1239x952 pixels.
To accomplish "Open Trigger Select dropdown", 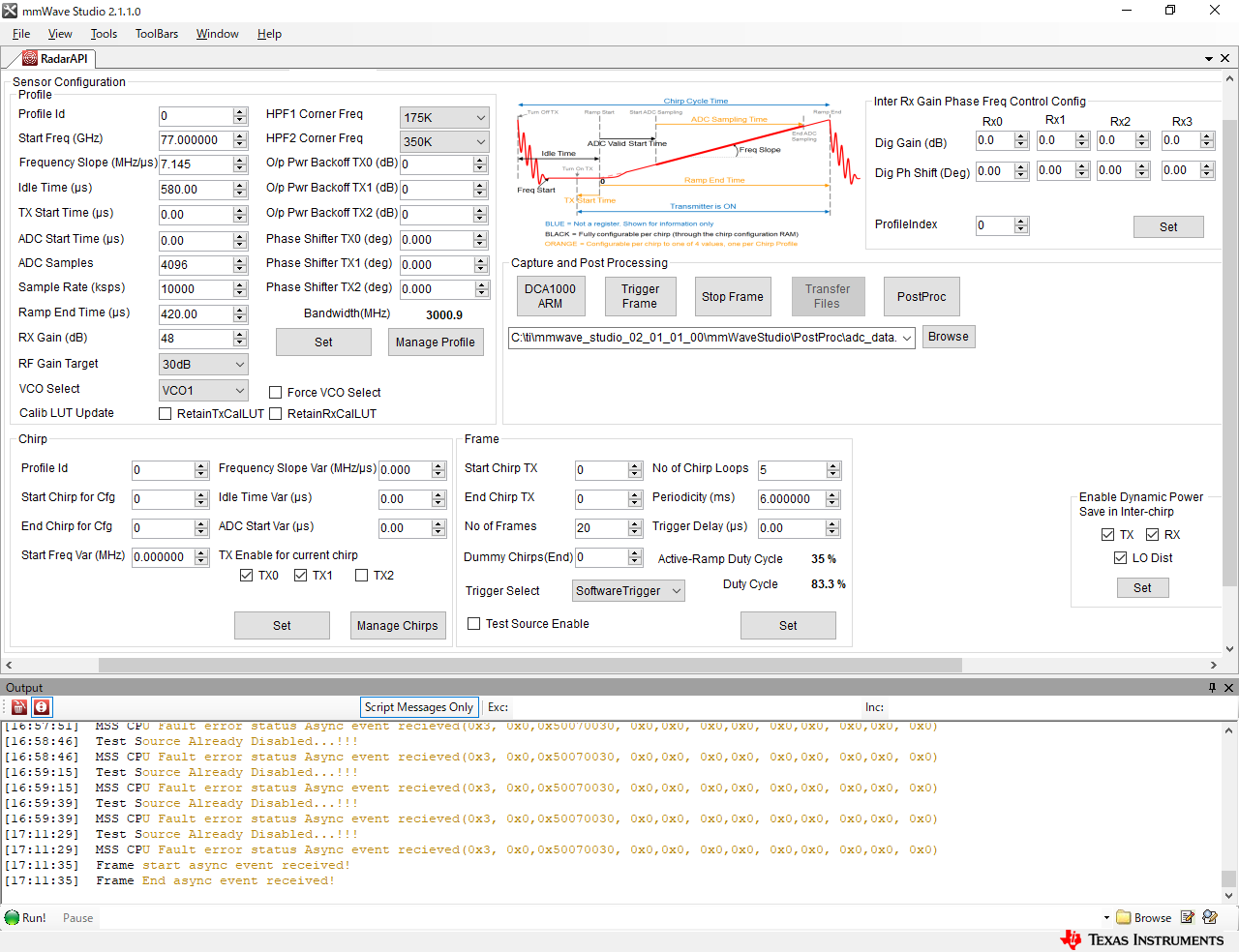I will tap(628, 591).
